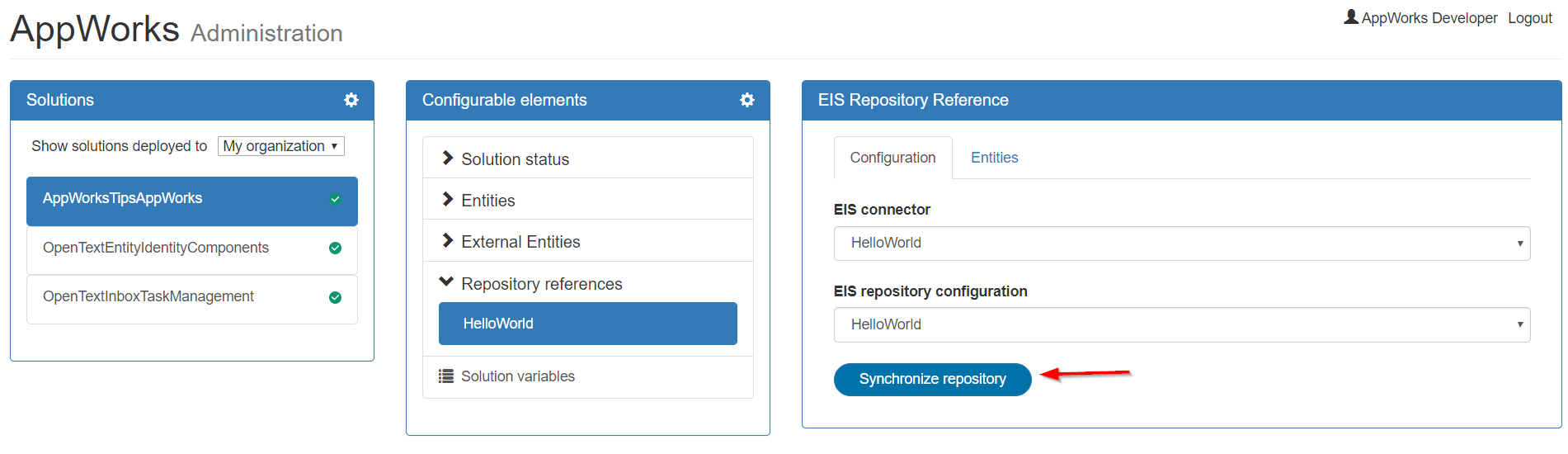Select the OpenTextInboxTaskManagement solution

[x=148, y=297]
